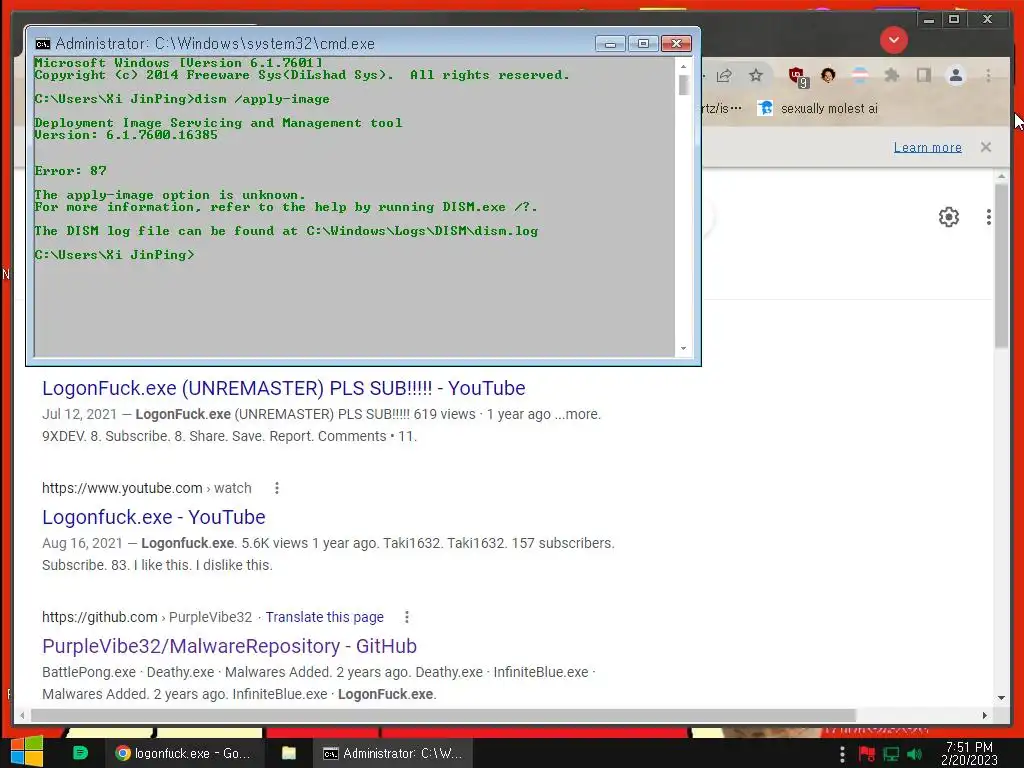Viewport: 1024px width, 768px height.
Task: Maximize the cmd.exe window
Action: click(x=643, y=44)
